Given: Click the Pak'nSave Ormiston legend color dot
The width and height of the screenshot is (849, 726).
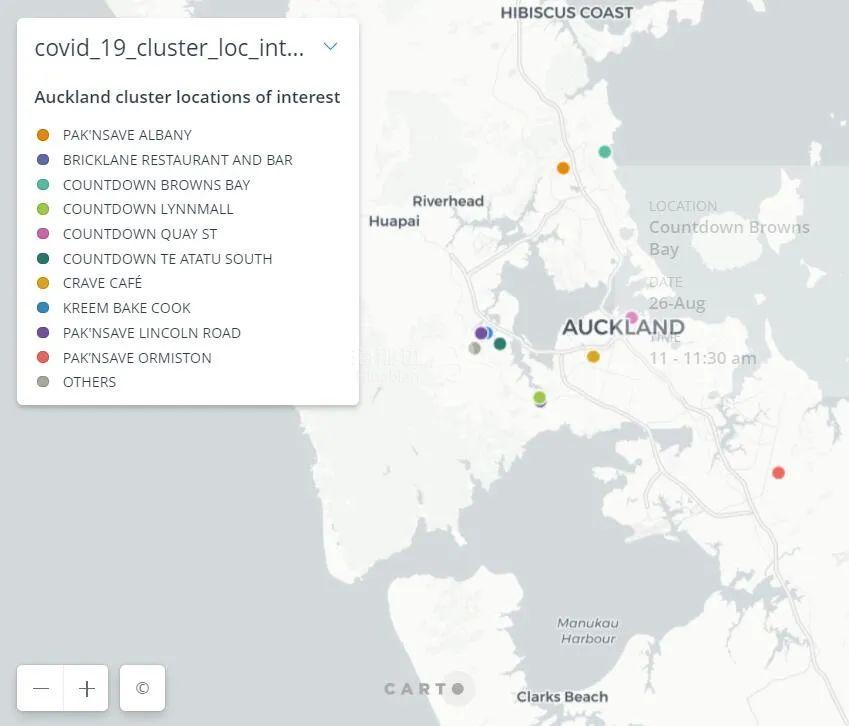Looking at the screenshot, I should [x=43, y=357].
